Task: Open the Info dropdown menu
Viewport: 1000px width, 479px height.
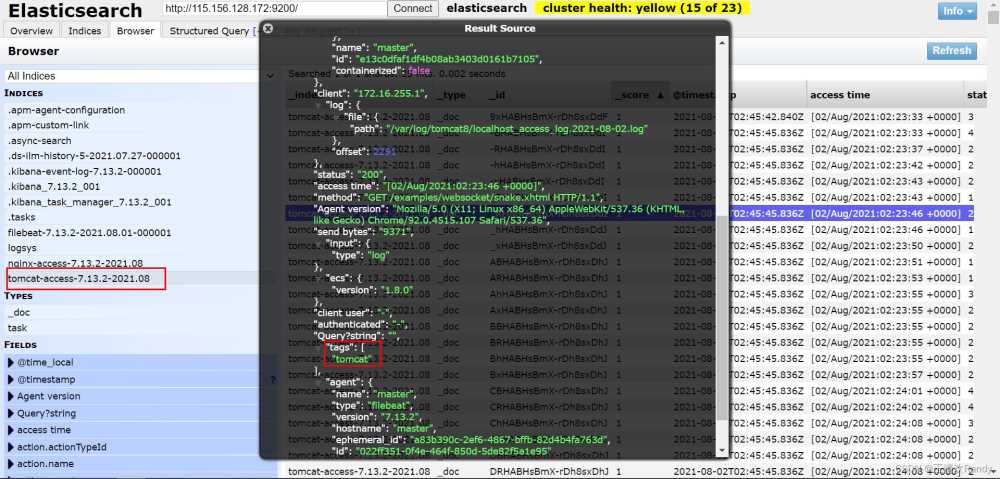Action: (957, 11)
